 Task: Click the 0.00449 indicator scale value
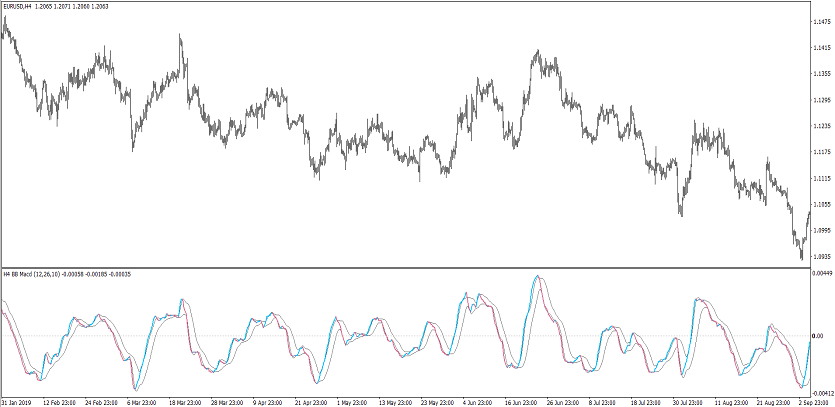(822, 272)
